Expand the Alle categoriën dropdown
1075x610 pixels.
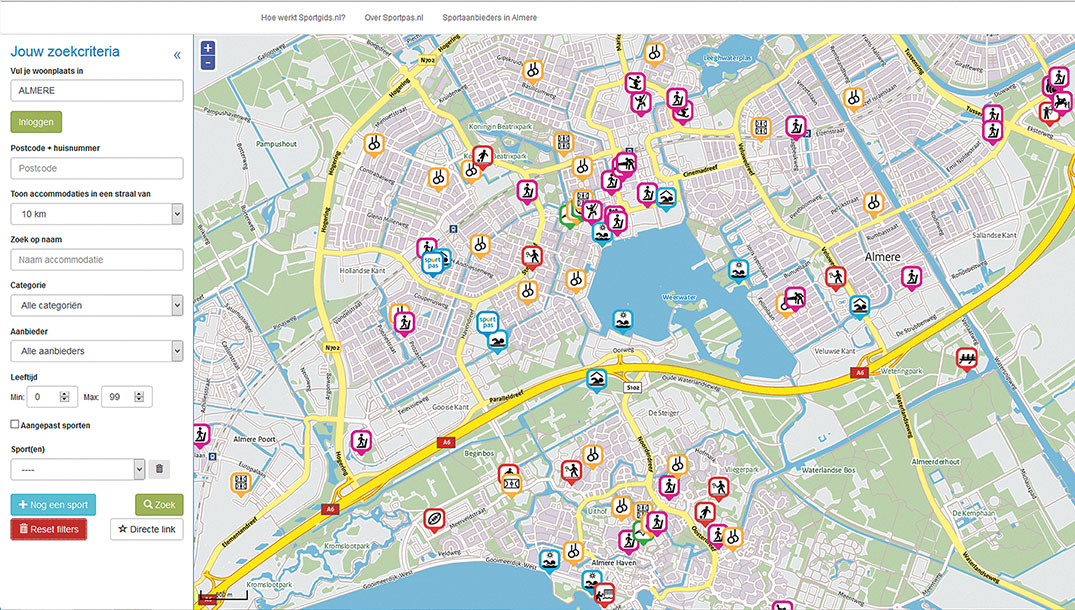96,305
